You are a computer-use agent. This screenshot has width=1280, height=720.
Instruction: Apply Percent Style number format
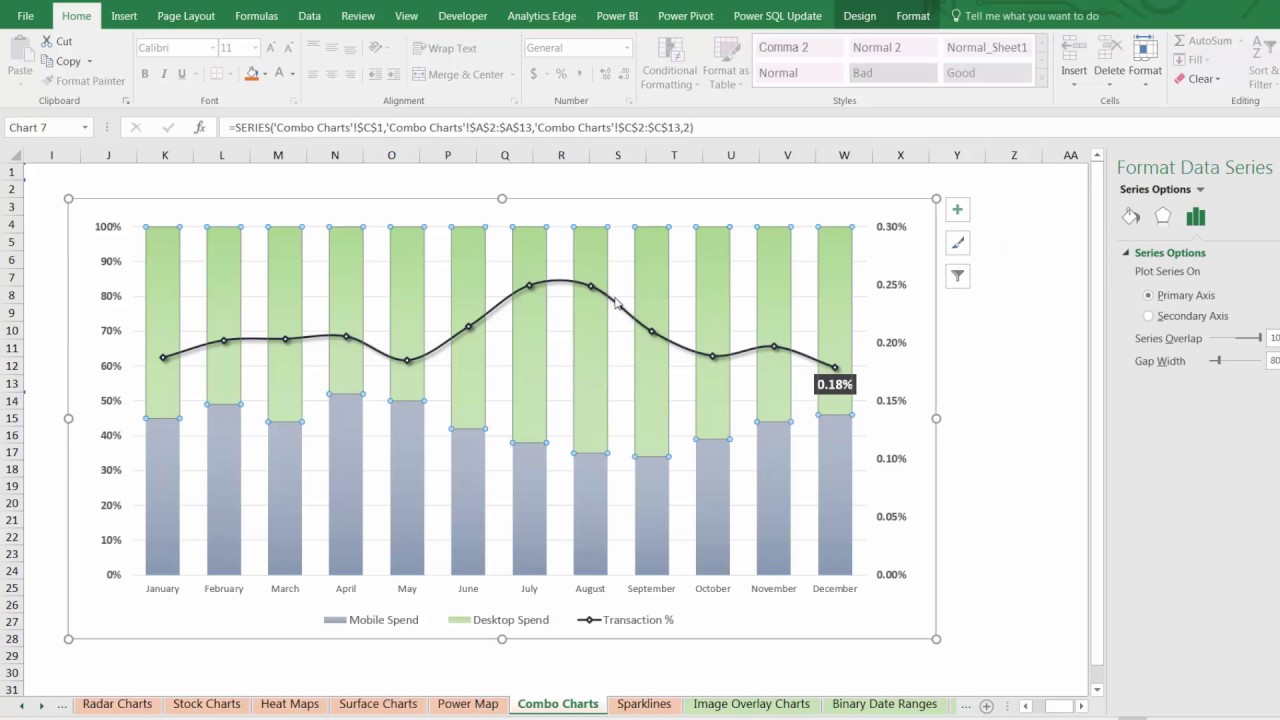561,74
